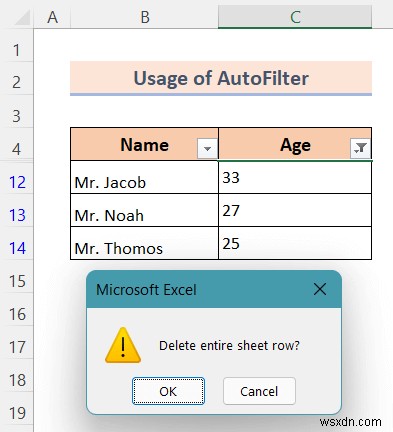The height and width of the screenshot is (432, 393).
Task: Click the 'Delete entire sheet row?' message
Action: [229, 345]
